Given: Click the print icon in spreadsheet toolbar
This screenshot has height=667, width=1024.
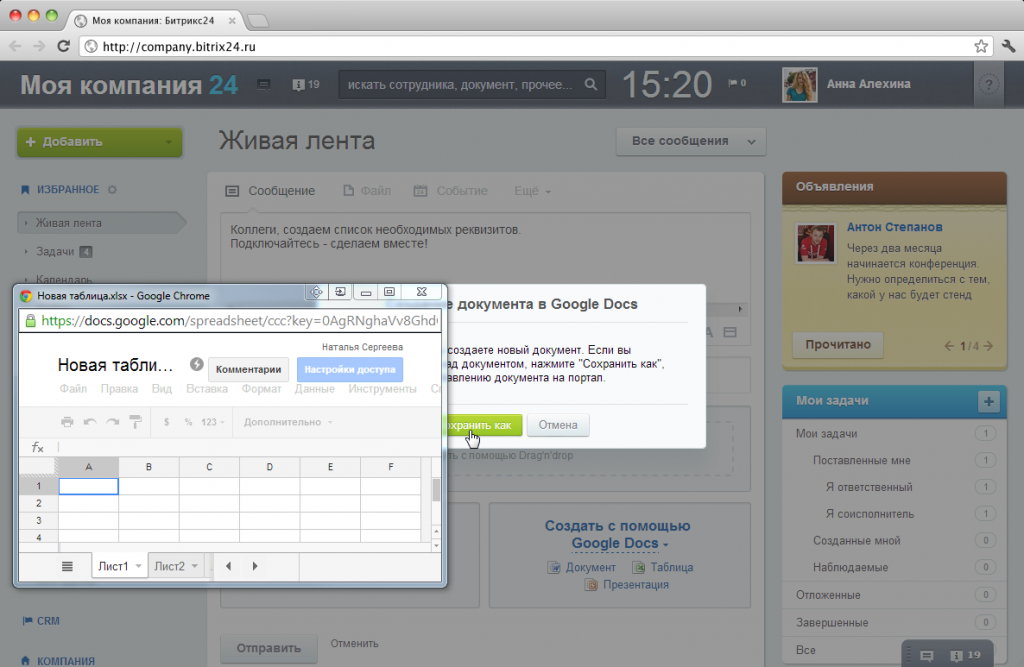Looking at the screenshot, I should [x=67, y=422].
